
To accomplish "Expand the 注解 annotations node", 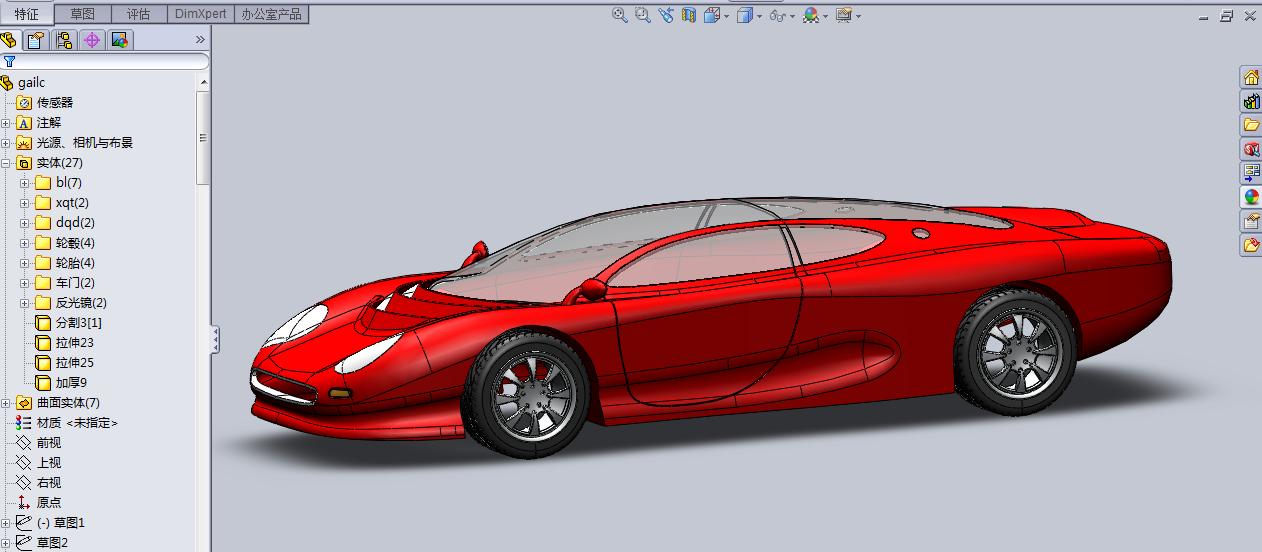I will [6, 123].
